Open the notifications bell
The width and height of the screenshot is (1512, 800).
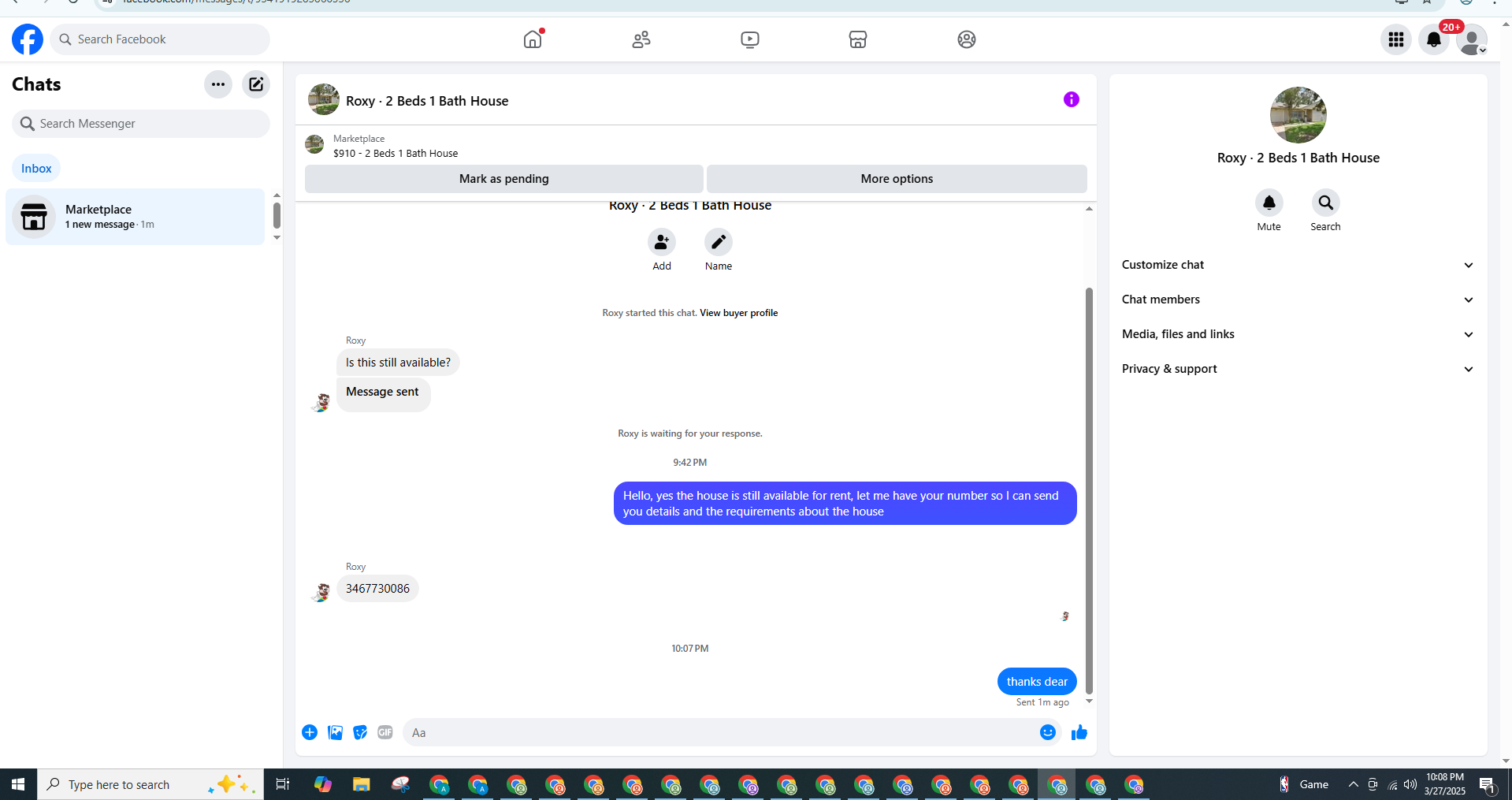tap(1434, 39)
